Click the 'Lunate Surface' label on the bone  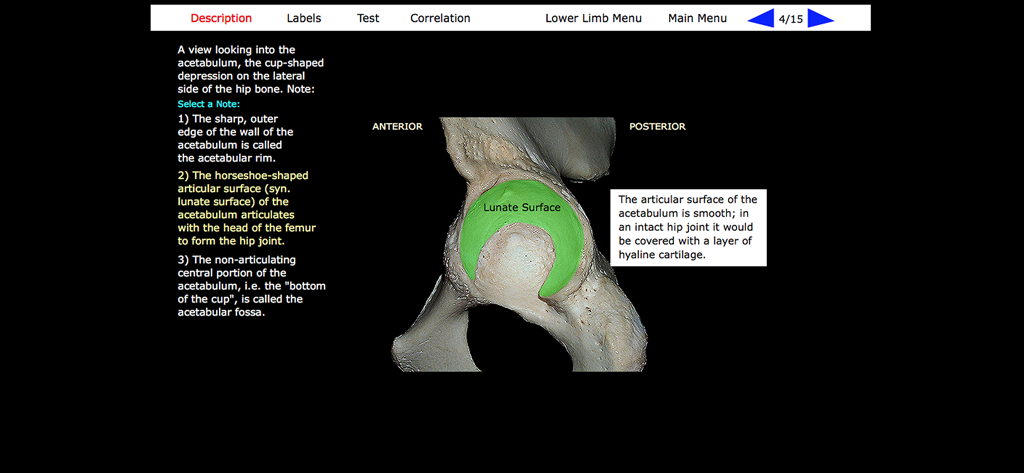click(521, 207)
